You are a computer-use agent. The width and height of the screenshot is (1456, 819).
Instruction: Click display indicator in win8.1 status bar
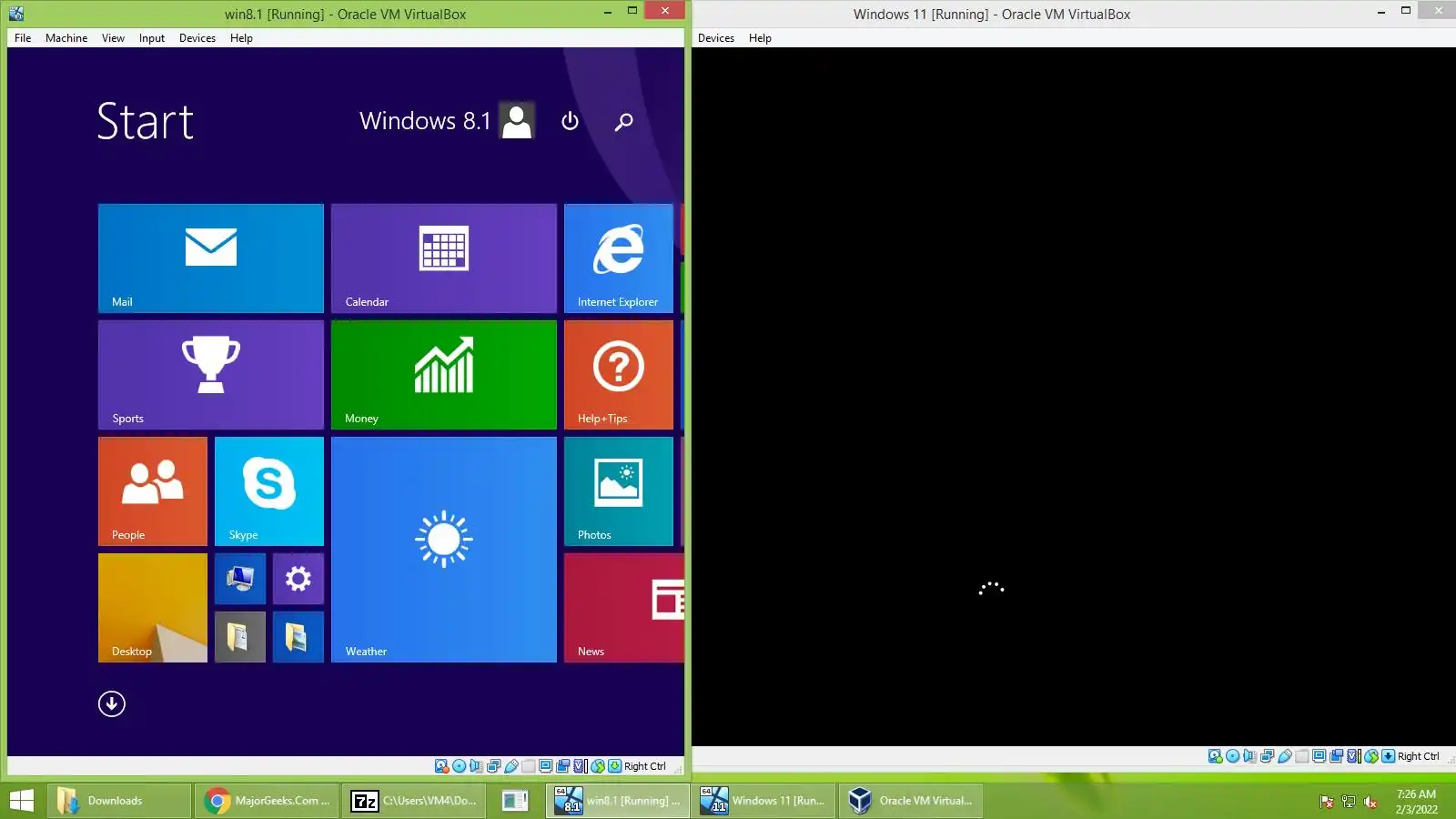[x=546, y=766]
